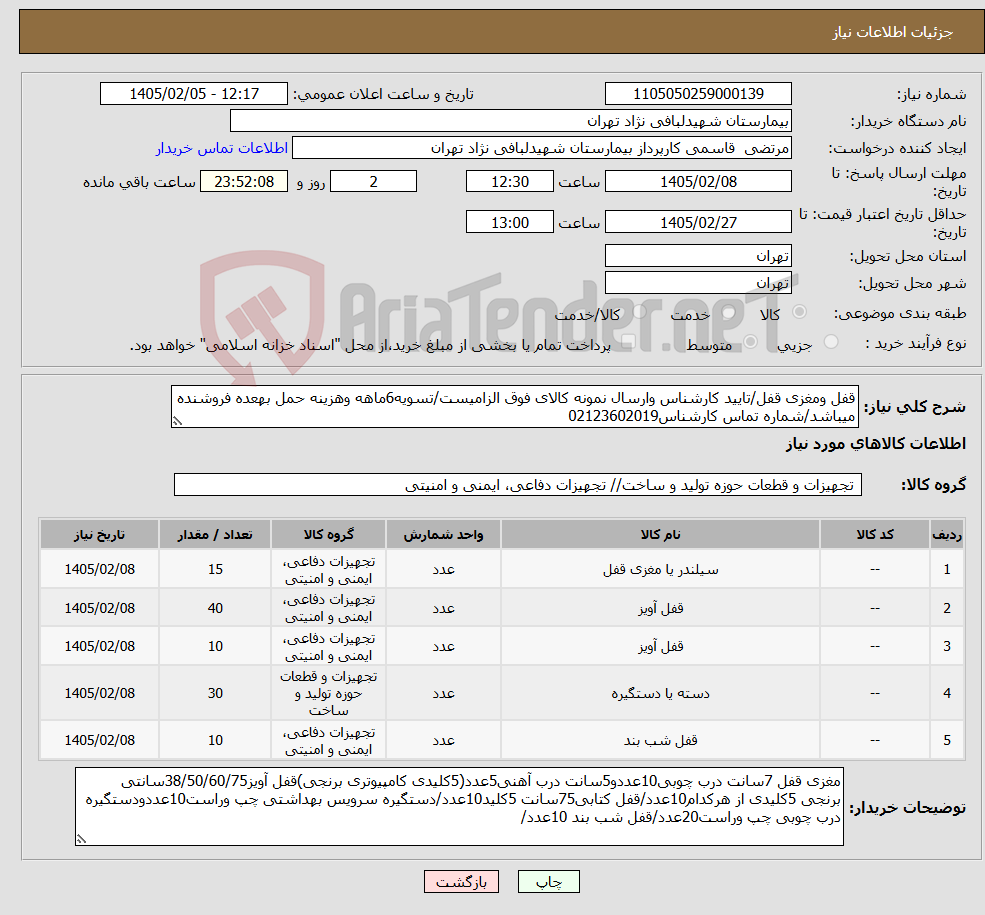Viewport: 985px width, 915px height.
Task: Click the requester field مرتضی قاسمی
Action: [x=541, y=148]
